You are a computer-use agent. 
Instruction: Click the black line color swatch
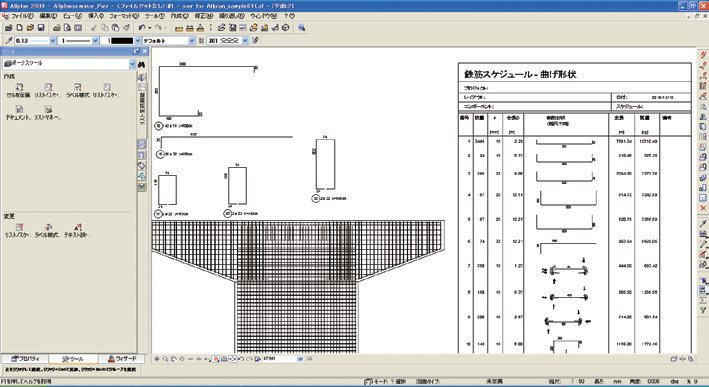(x=122, y=41)
